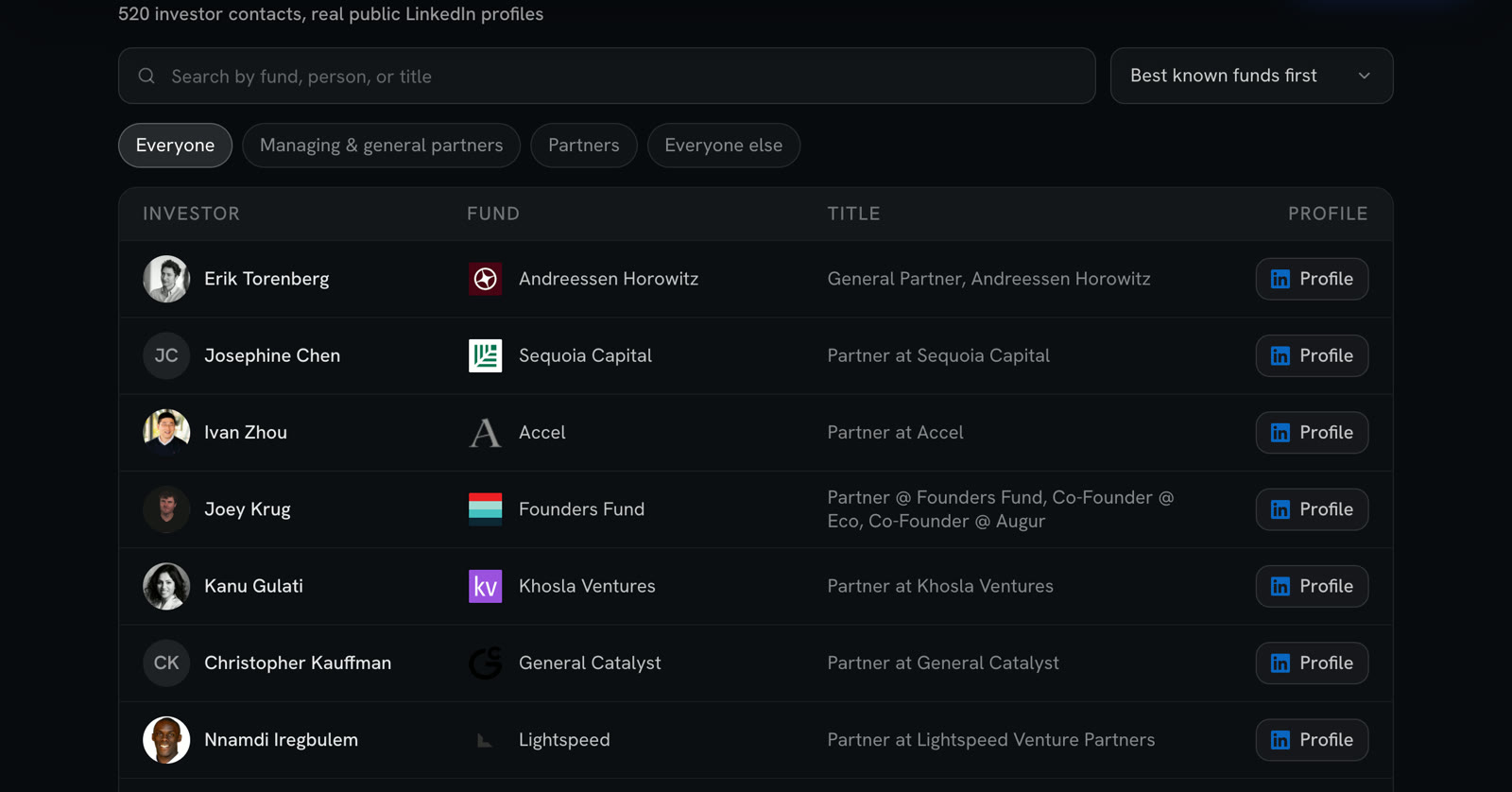
Task: Click the Andreessen Horowitz fund logo
Action: tap(485, 279)
